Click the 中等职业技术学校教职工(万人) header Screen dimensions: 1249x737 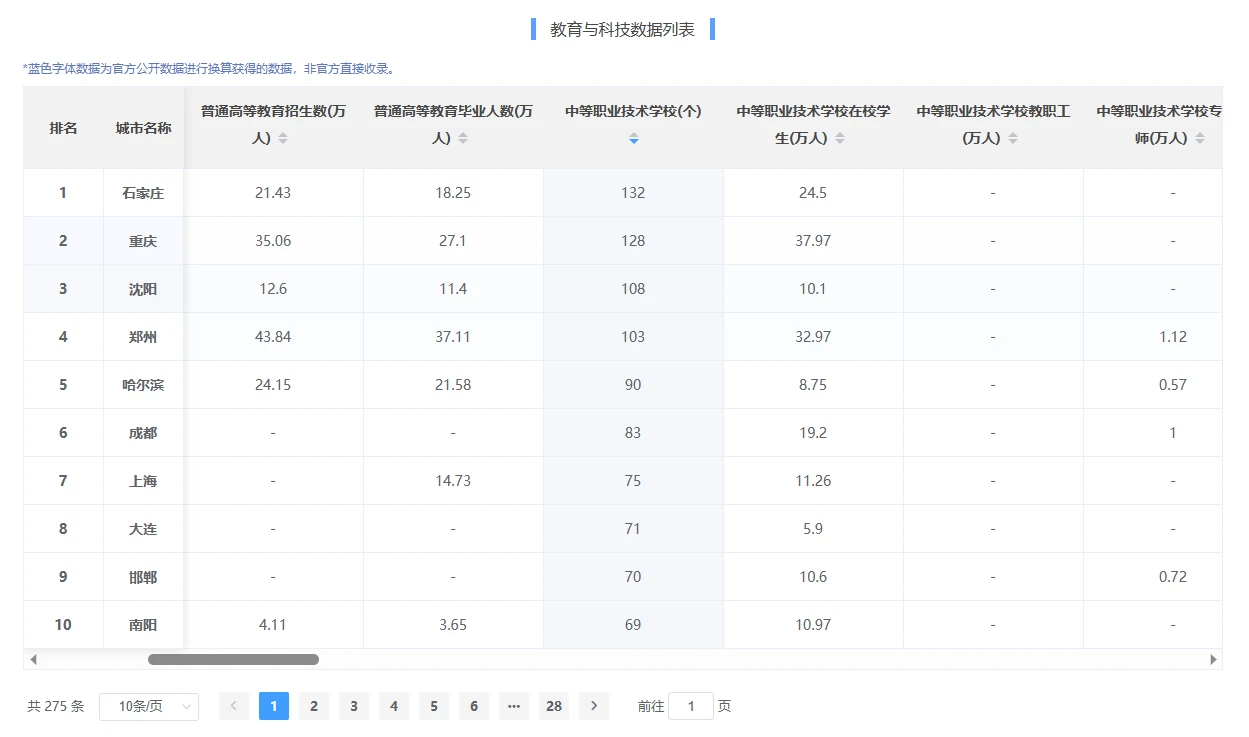click(x=993, y=125)
